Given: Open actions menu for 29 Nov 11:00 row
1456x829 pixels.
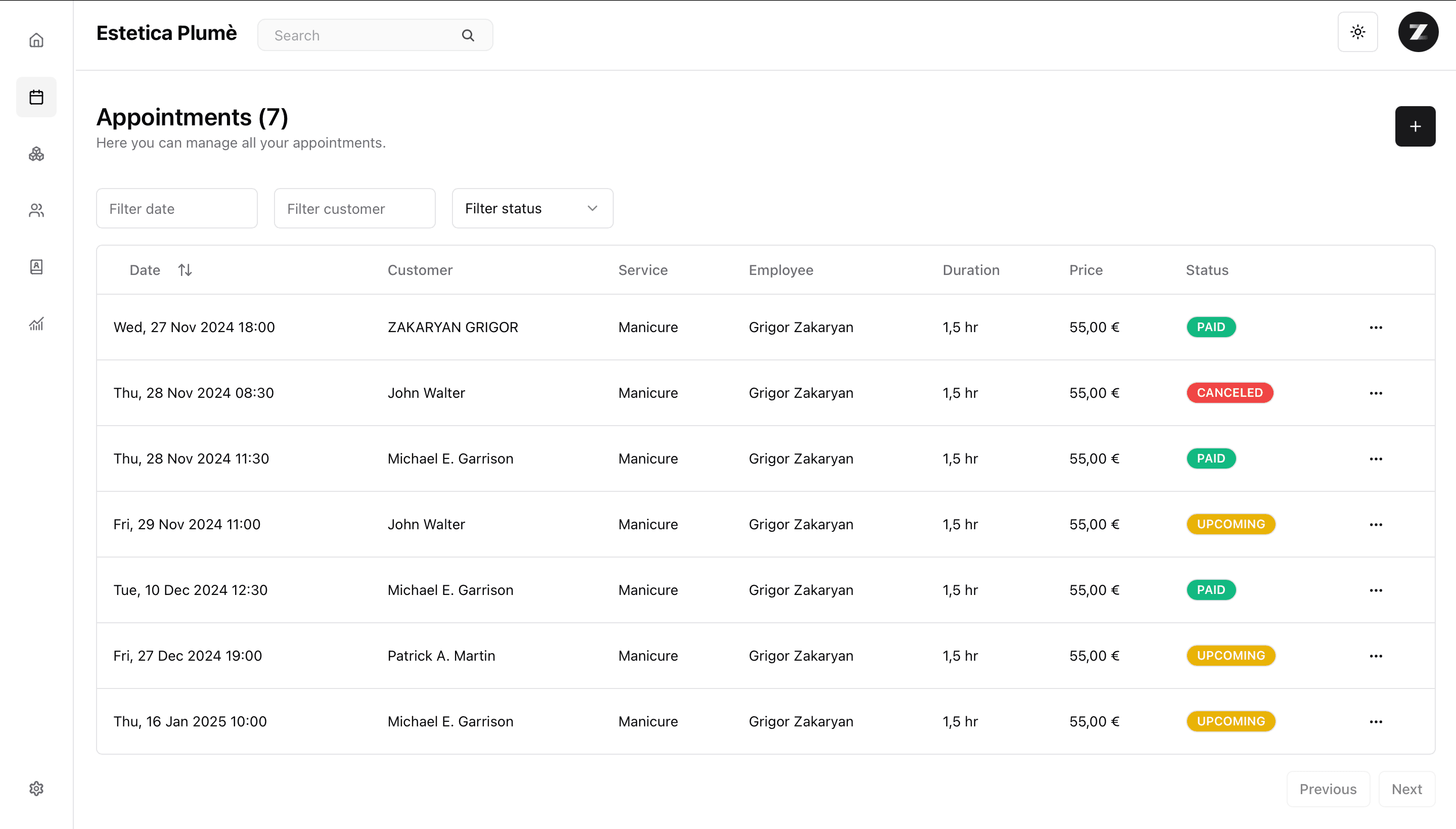Looking at the screenshot, I should click(x=1376, y=524).
